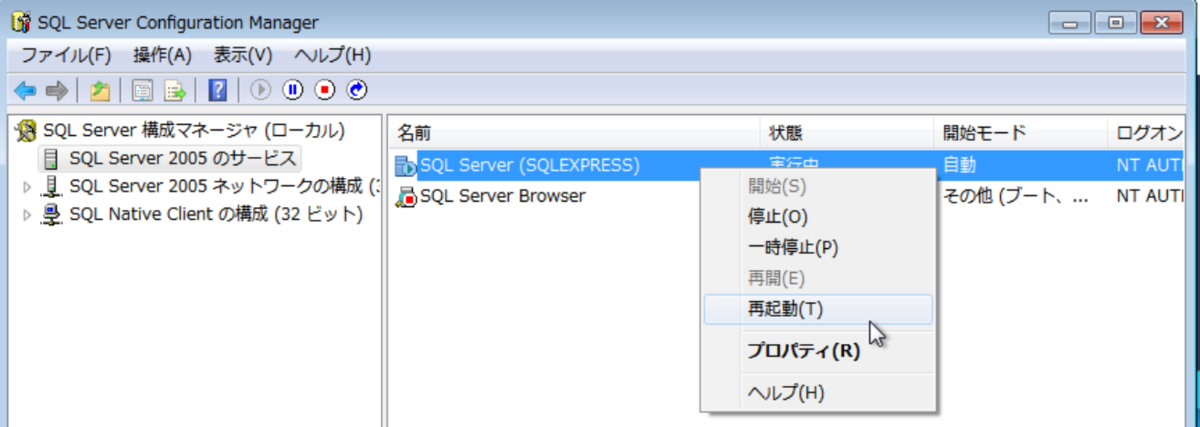The height and width of the screenshot is (427, 1200).
Task: Click the Up one level folder icon
Action: coord(99,91)
